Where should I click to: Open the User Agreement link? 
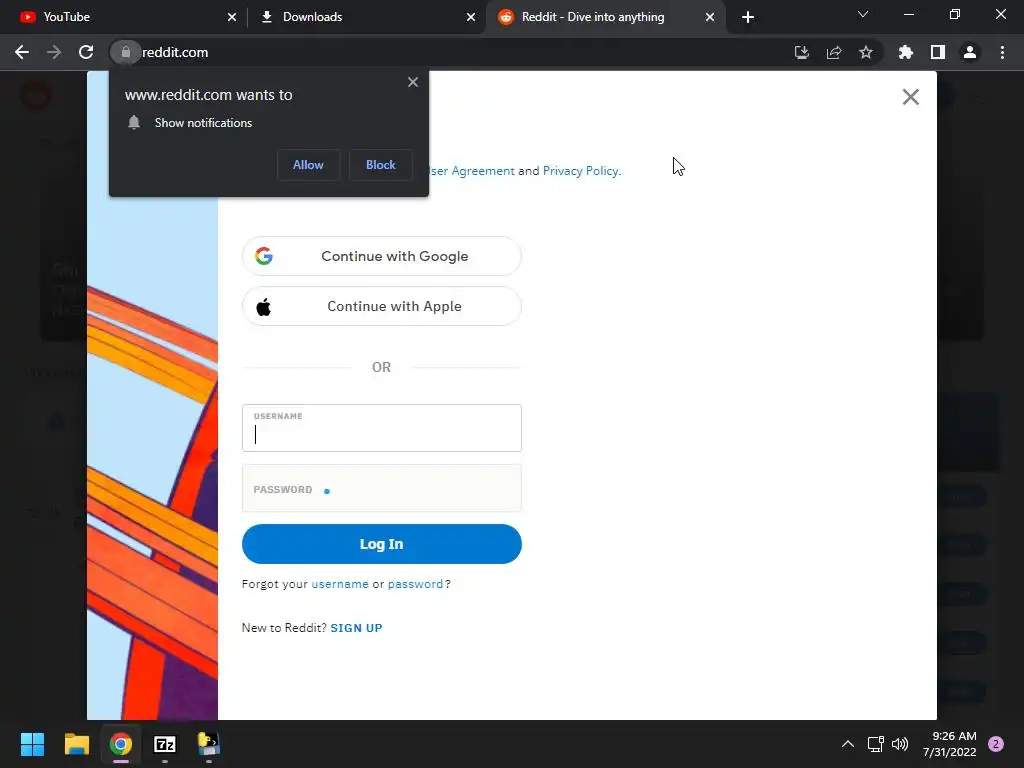click(472, 171)
